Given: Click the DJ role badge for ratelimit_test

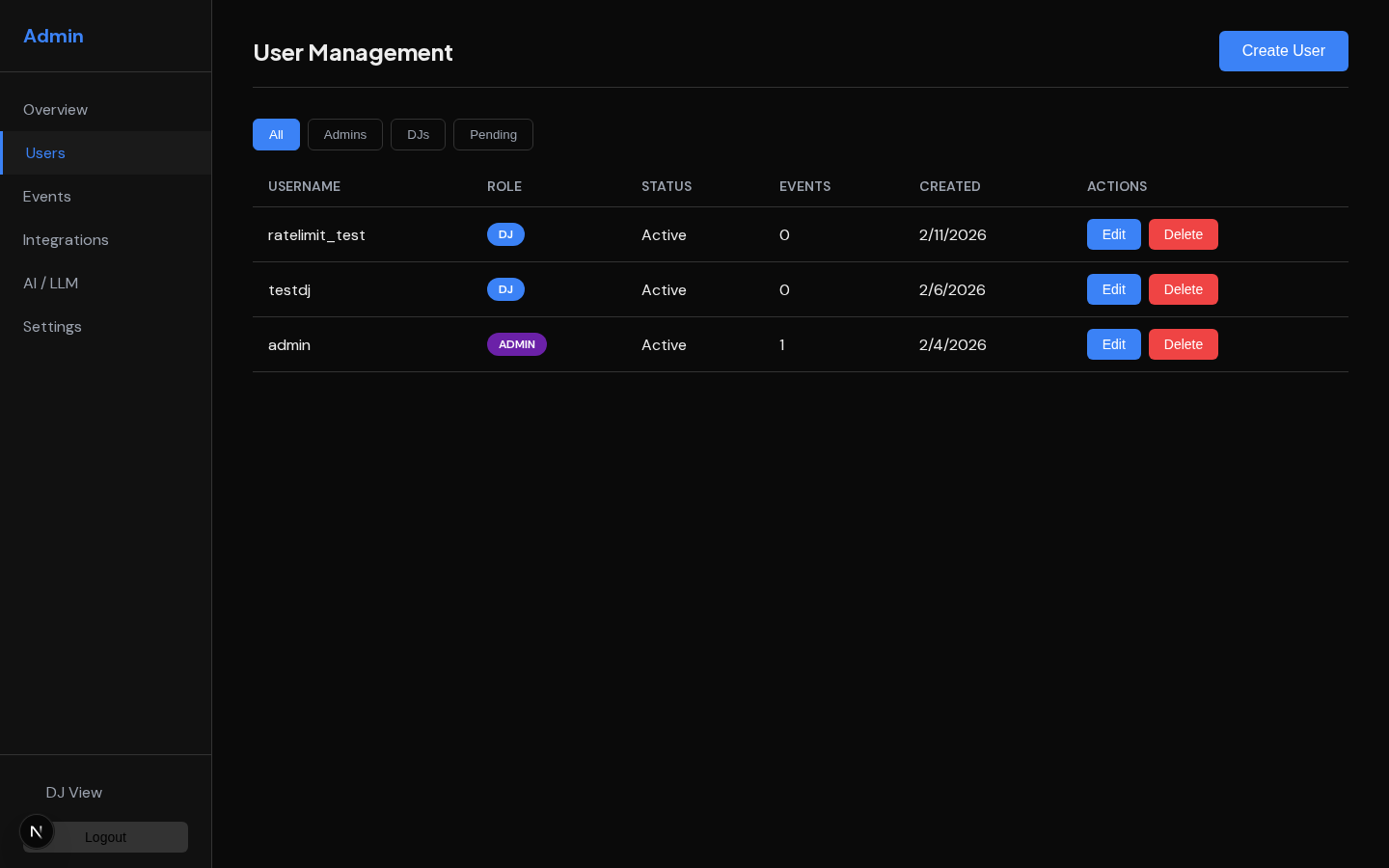Looking at the screenshot, I should coord(505,234).
